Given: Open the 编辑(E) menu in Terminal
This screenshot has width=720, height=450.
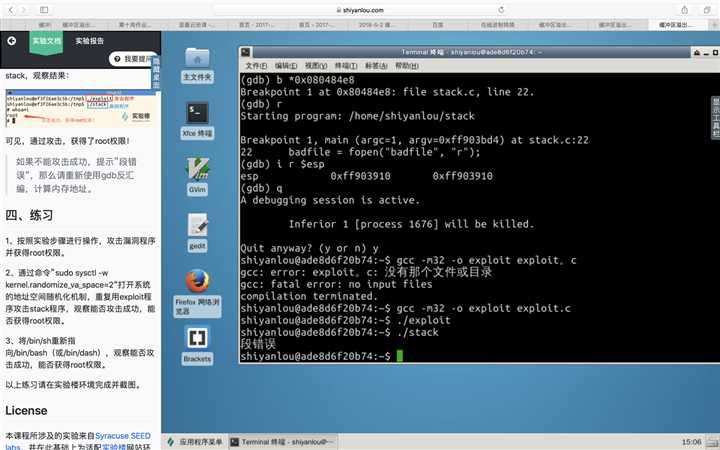Looking at the screenshot, I should tap(286, 66).
